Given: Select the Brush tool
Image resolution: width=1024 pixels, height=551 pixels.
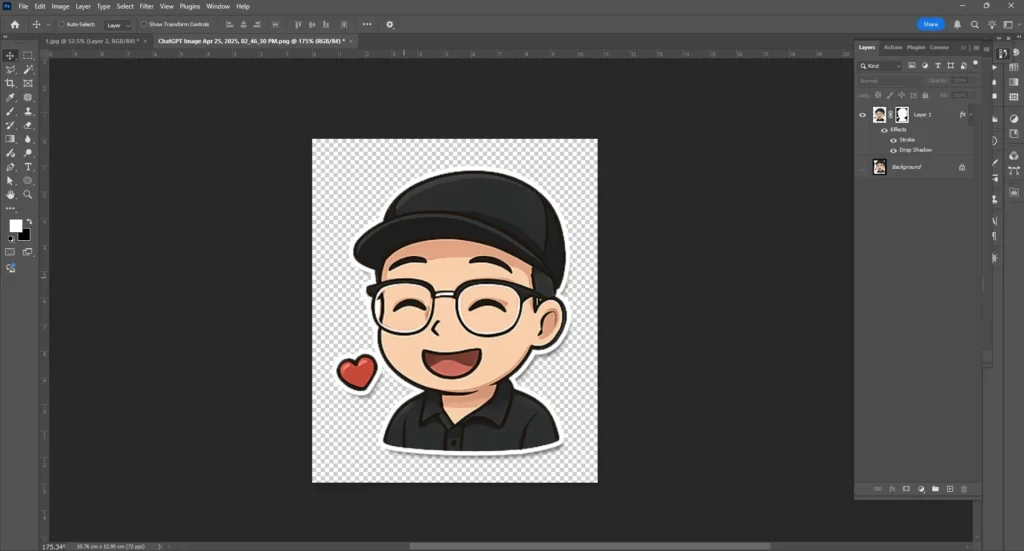Looking at the screenshot, I should [10, 112].
